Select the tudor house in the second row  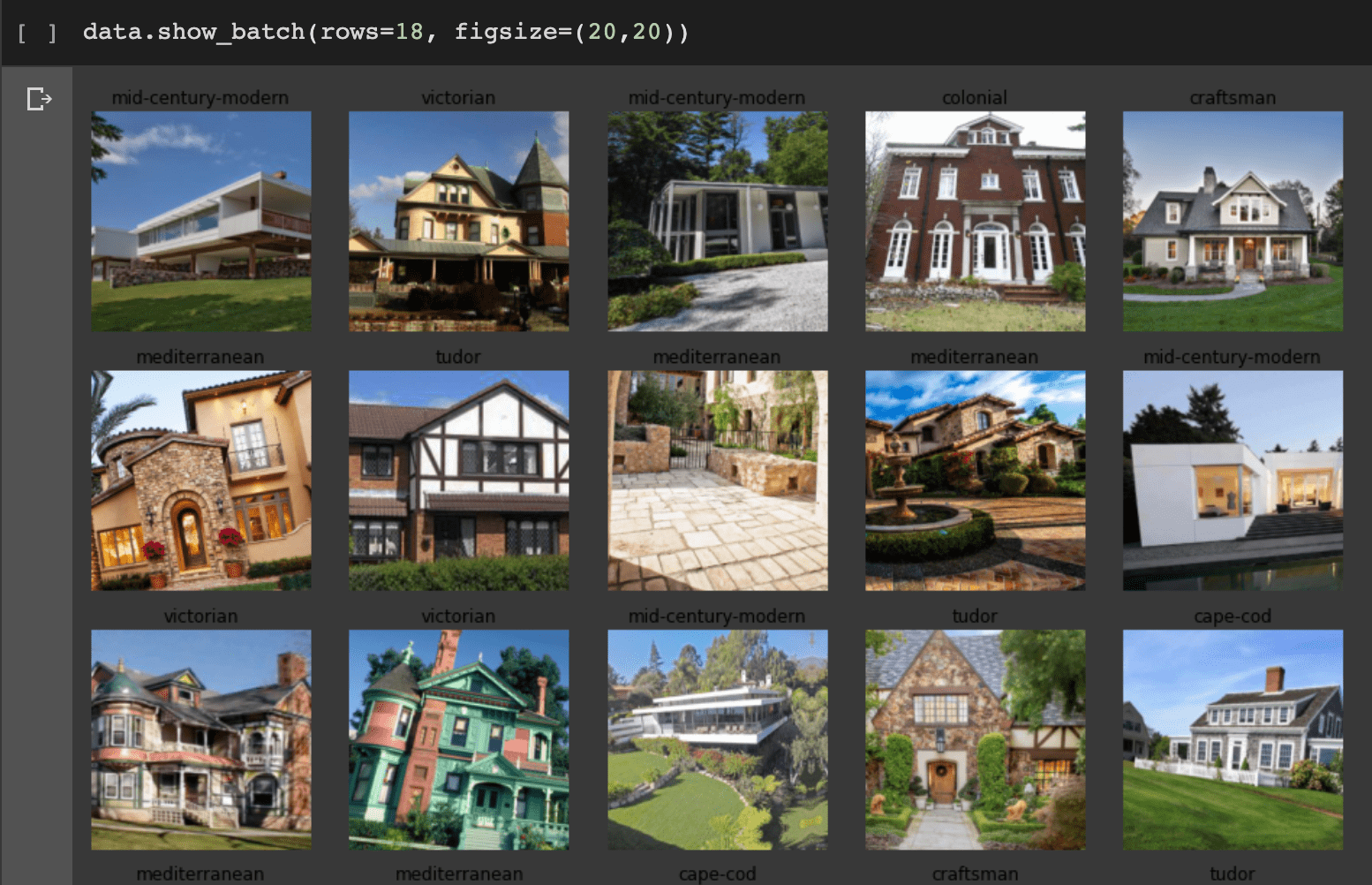coord(458,480)
